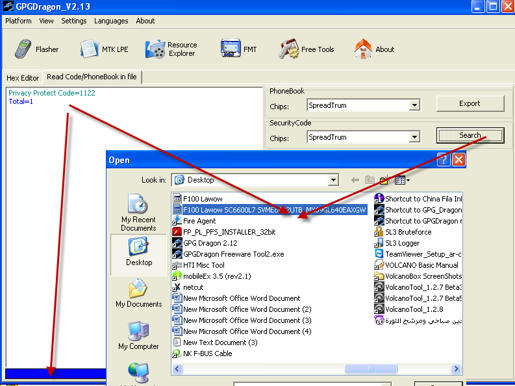515x386 pixels.
Task: Select New Microsoft Office Word Document
Action: [237, 298]
